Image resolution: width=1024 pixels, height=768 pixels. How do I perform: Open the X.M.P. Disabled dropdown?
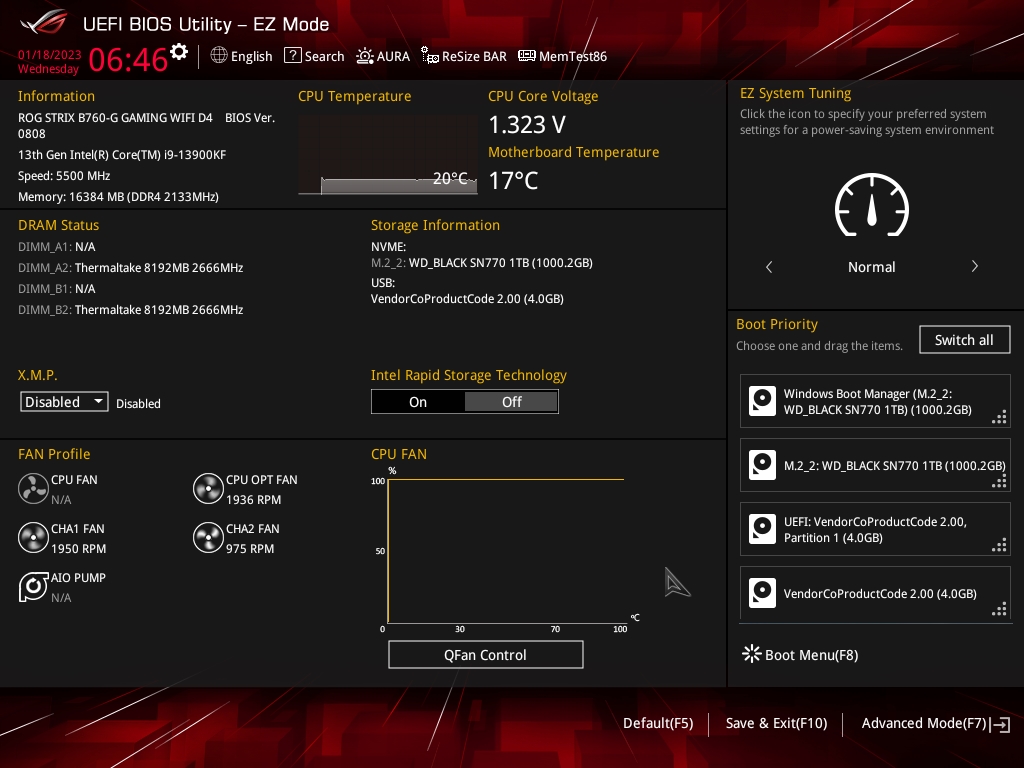pos(64,402)
